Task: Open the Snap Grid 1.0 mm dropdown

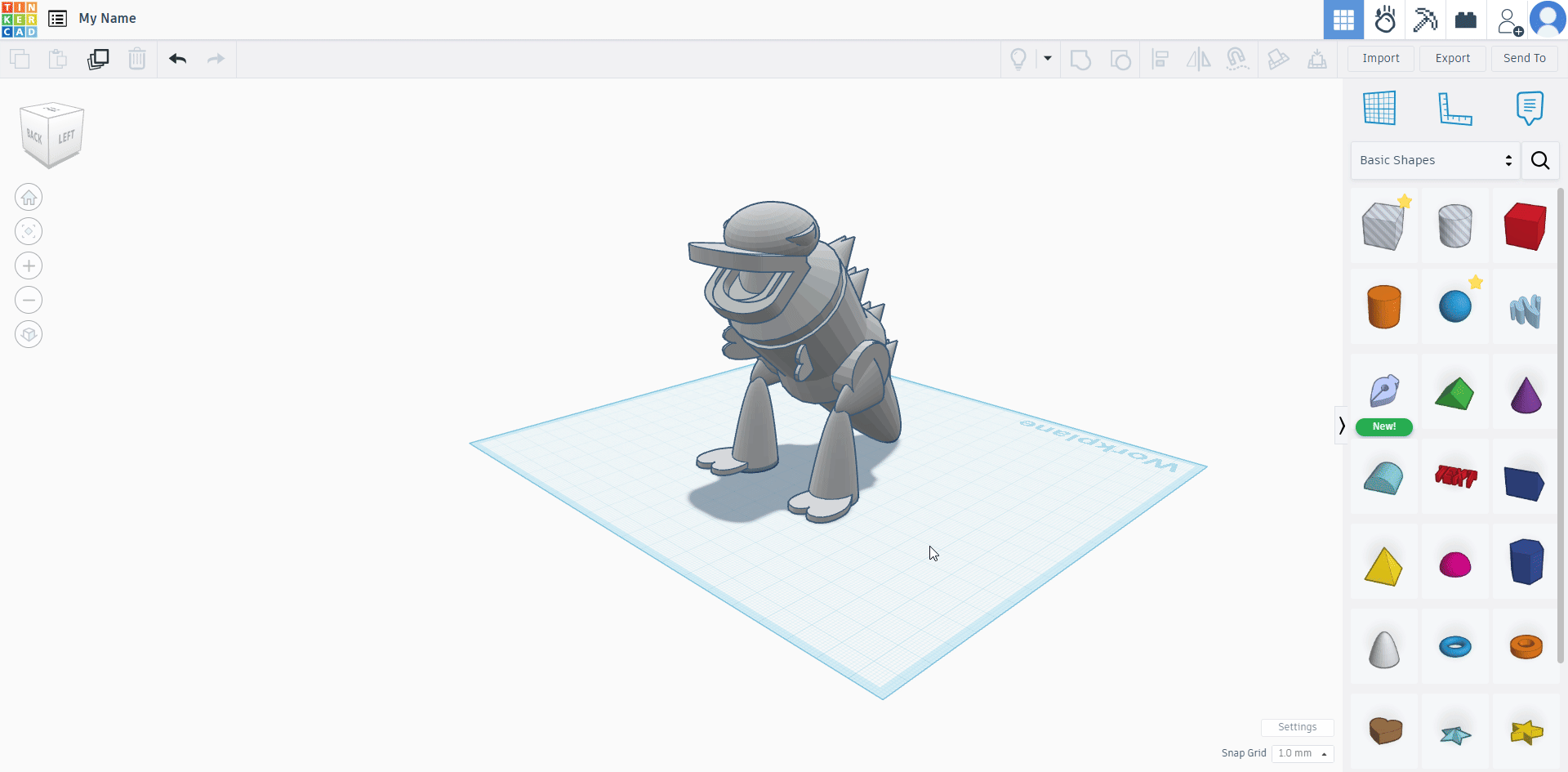Action: (1303, 753)
